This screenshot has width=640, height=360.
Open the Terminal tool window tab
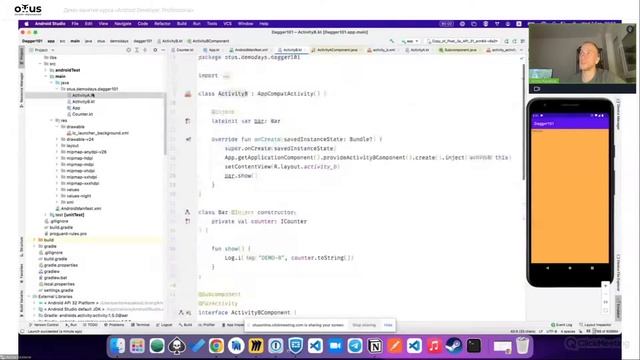(140, 325)
